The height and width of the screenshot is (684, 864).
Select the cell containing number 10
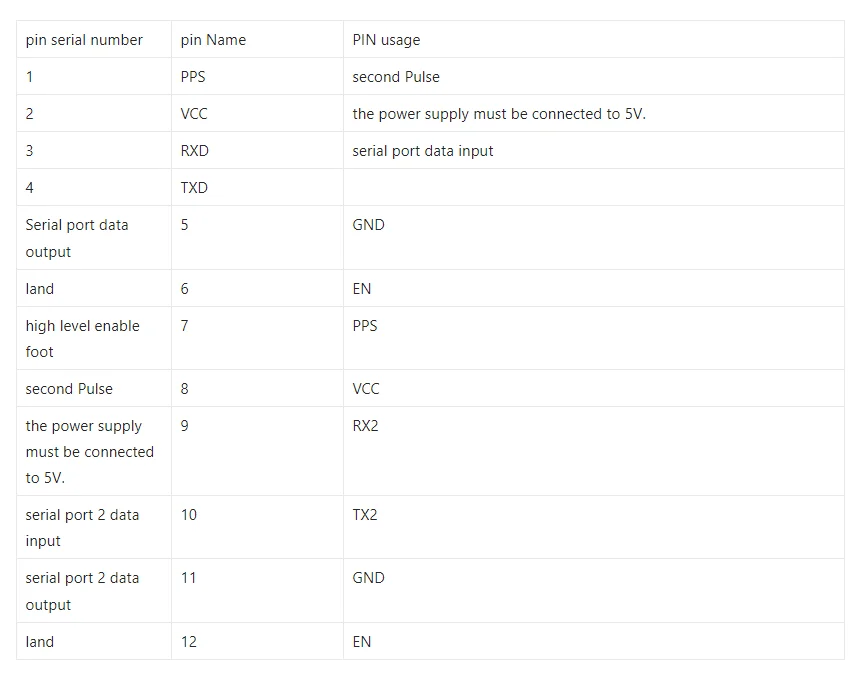257,527
